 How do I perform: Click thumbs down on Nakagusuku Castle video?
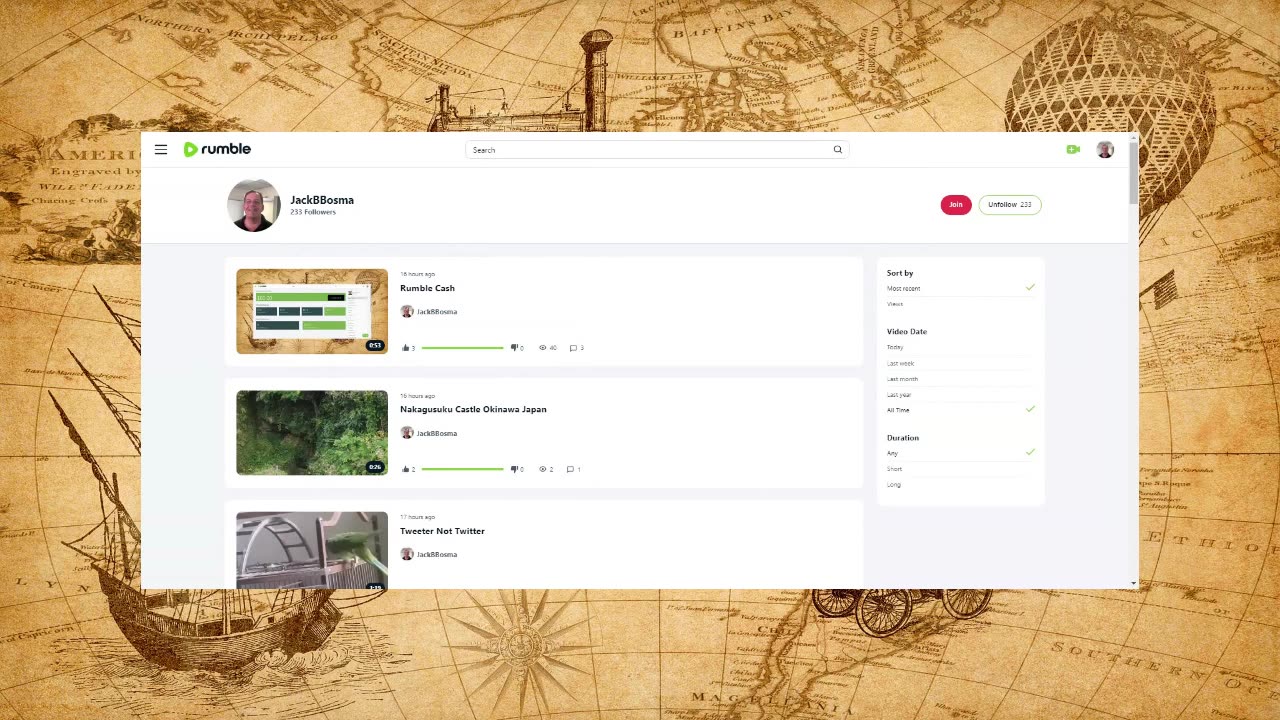coord(514,469)
